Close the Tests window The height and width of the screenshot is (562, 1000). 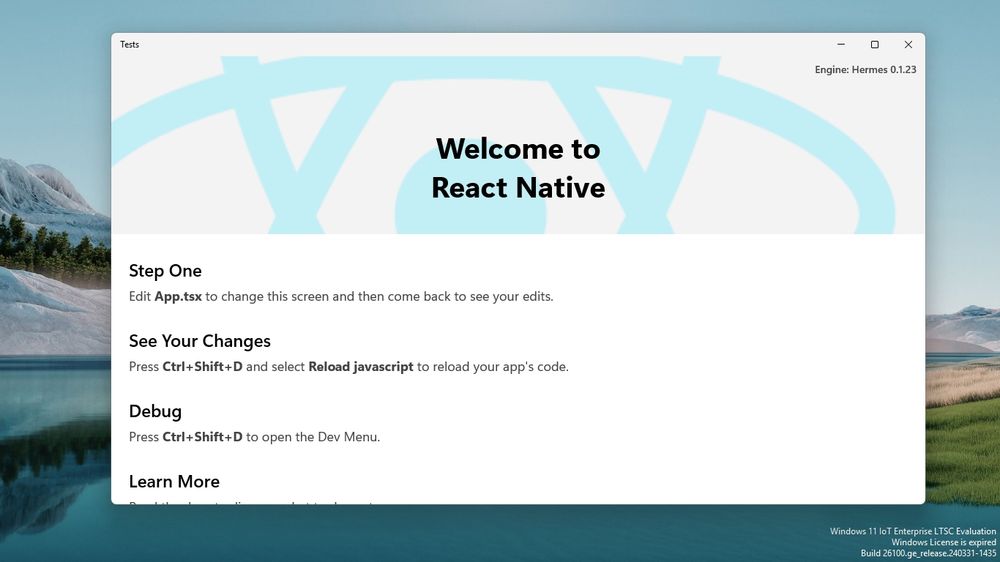[x=908, y=45]
